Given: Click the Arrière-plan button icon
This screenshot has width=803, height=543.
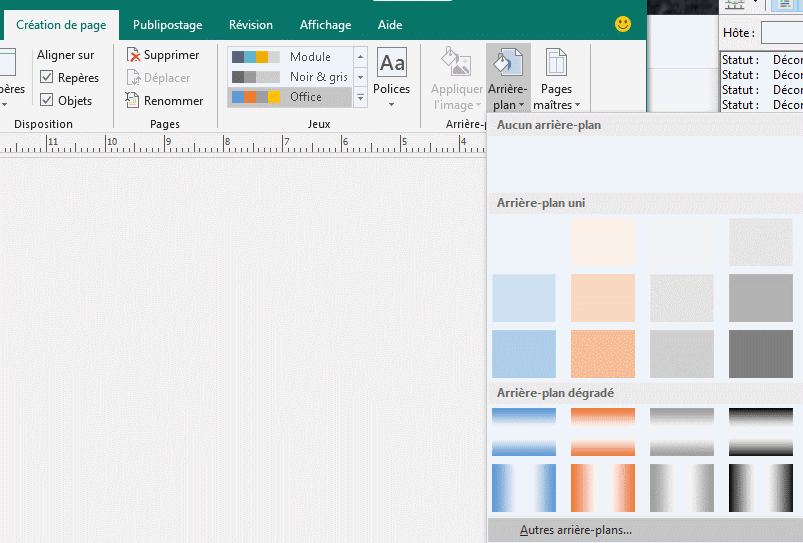Looking at the screenshot, I should point(508,64).
